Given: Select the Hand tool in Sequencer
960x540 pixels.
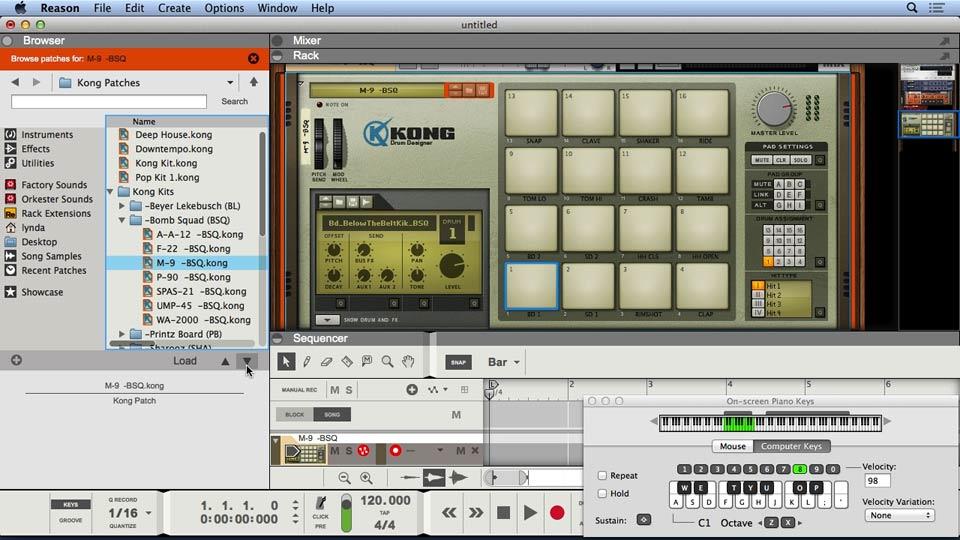Looking at the screenshot, I should point(408,361).
